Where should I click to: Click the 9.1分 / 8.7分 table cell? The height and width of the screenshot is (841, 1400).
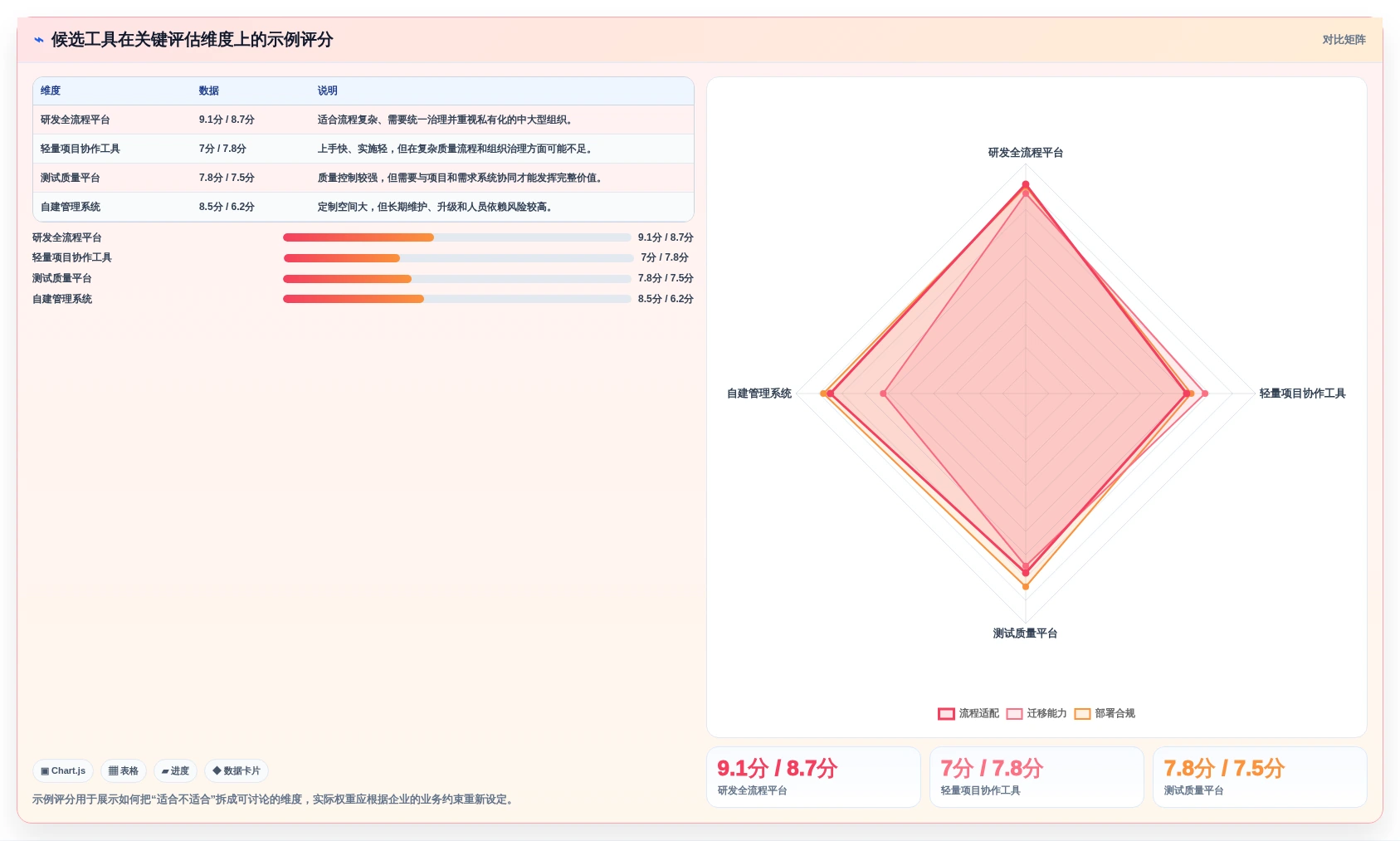(227, 120)
